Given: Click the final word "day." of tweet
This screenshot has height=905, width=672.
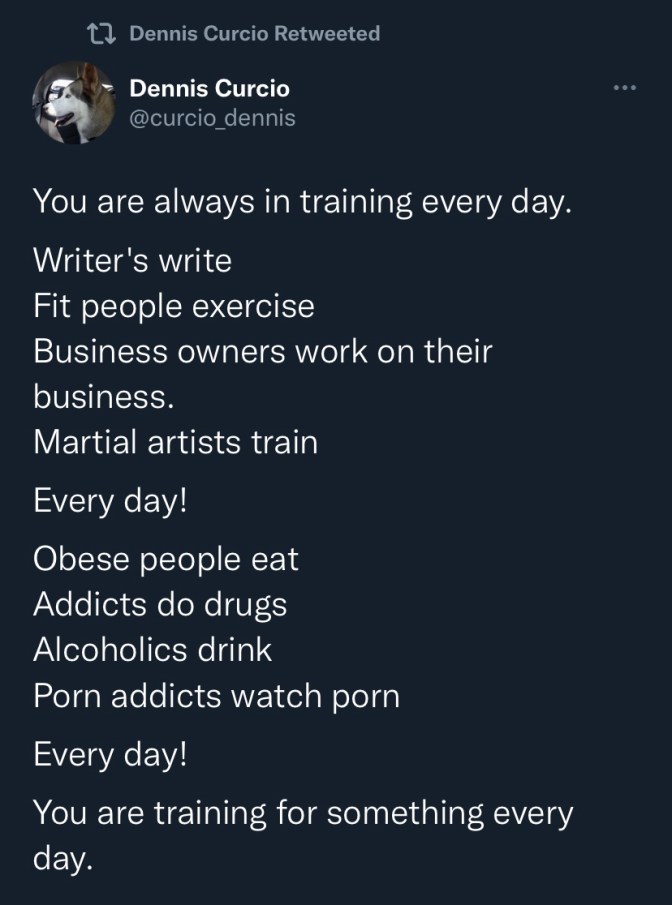Looking at the screenshot, I should tap(63, 859).
